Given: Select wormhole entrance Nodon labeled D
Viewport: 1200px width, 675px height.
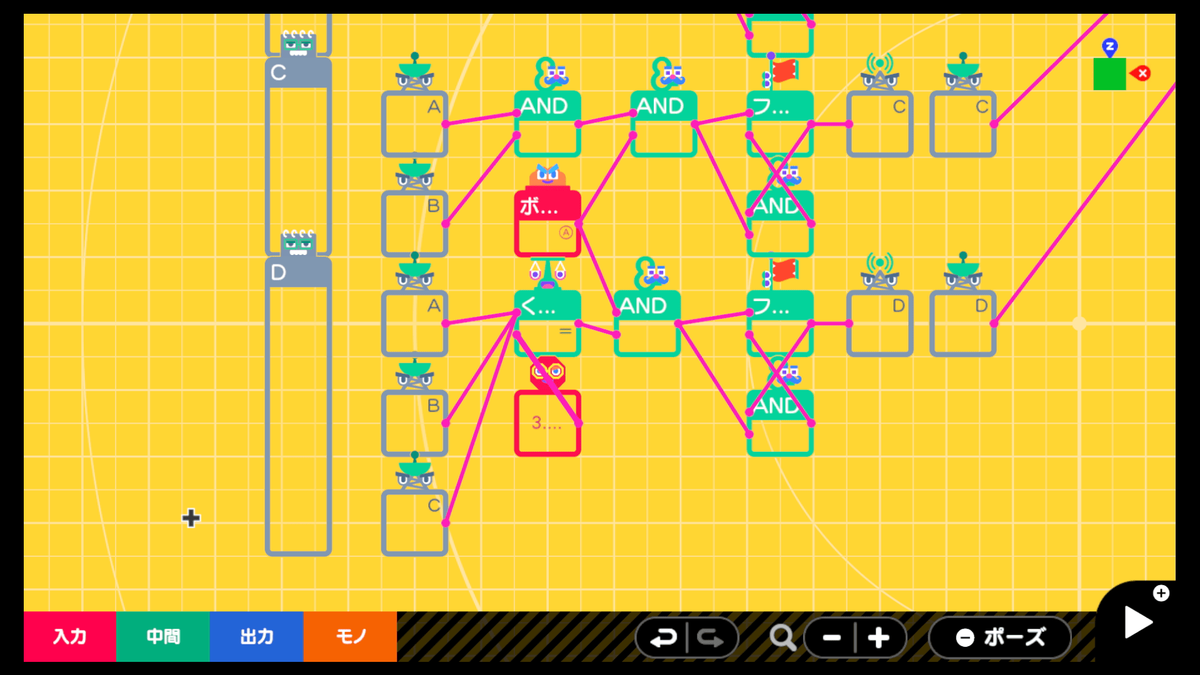Looking at the screenshot, I should 880,323.
